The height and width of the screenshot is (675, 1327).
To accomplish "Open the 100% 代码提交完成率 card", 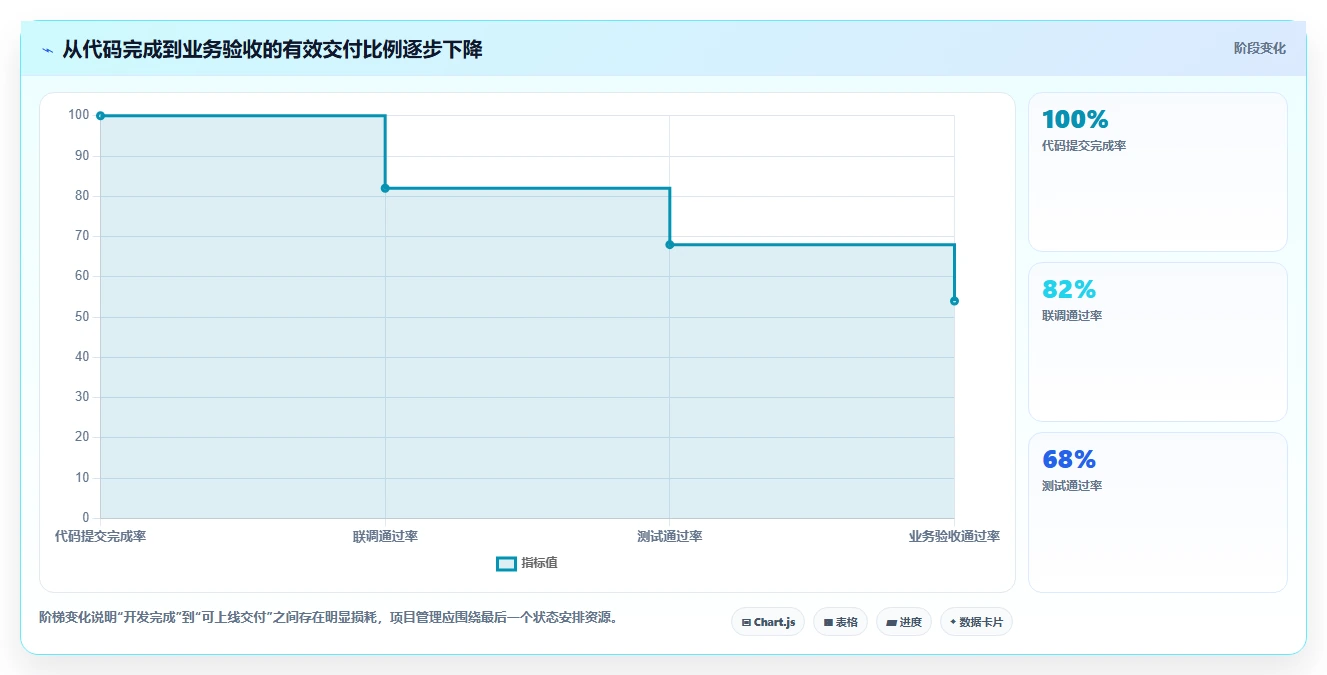I will (1157, 172).
